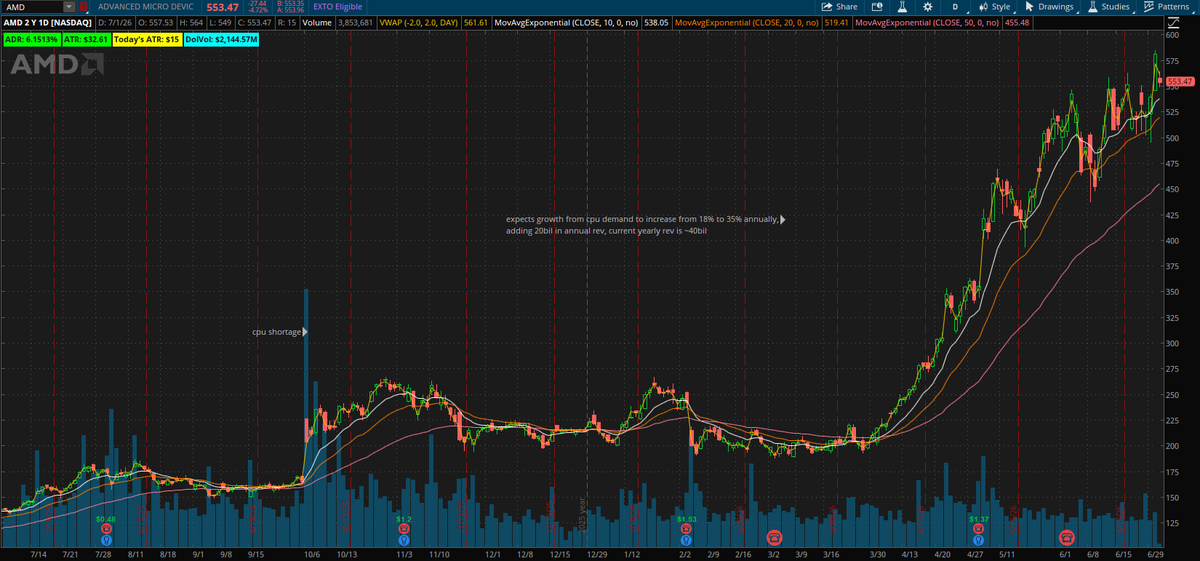Click the yellow Today's ATR: $15 label
The width and height of the screenshot is (1200, 561).
(146, 39)
